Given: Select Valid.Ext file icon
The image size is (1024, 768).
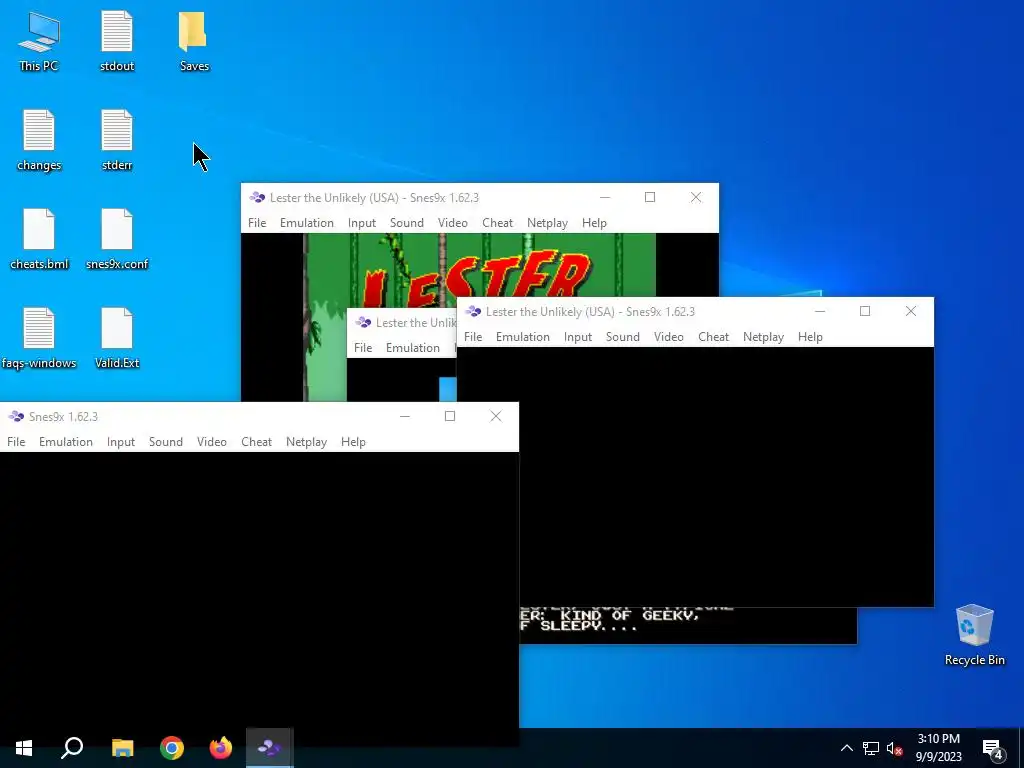Looking at the screenshot, I should pos(117,339).
